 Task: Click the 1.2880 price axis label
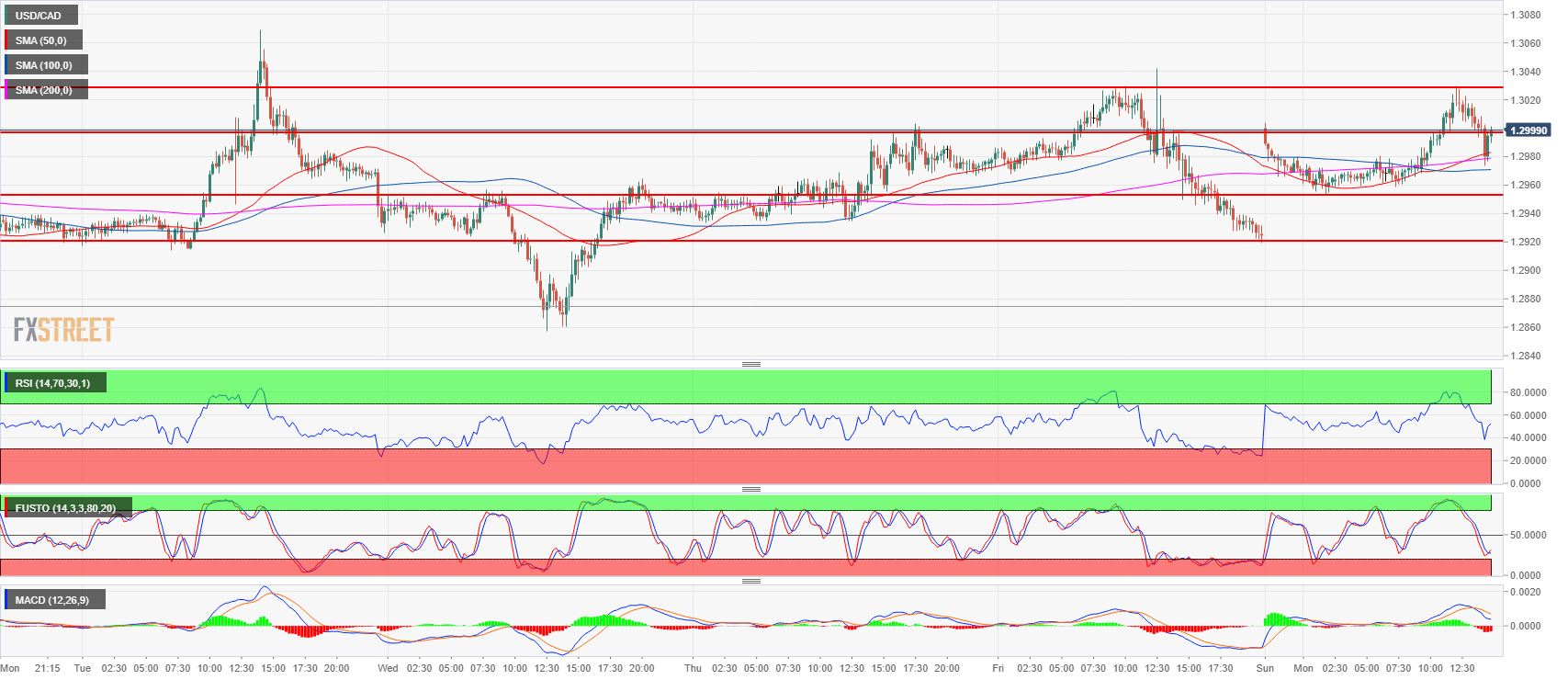(1526, 299)
